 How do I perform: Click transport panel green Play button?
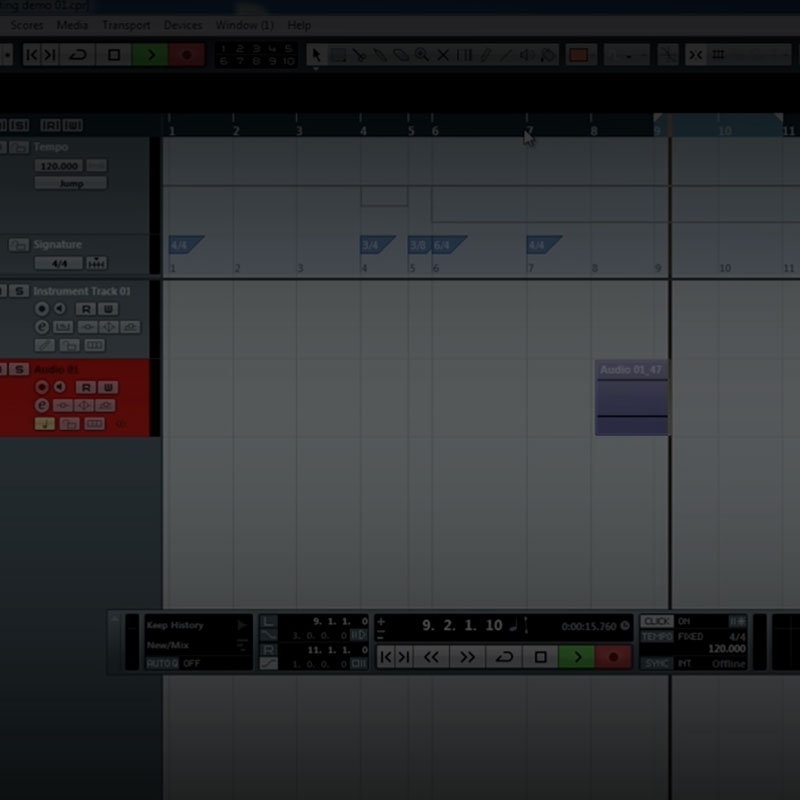pyautogui.click(x=577, y=657)
